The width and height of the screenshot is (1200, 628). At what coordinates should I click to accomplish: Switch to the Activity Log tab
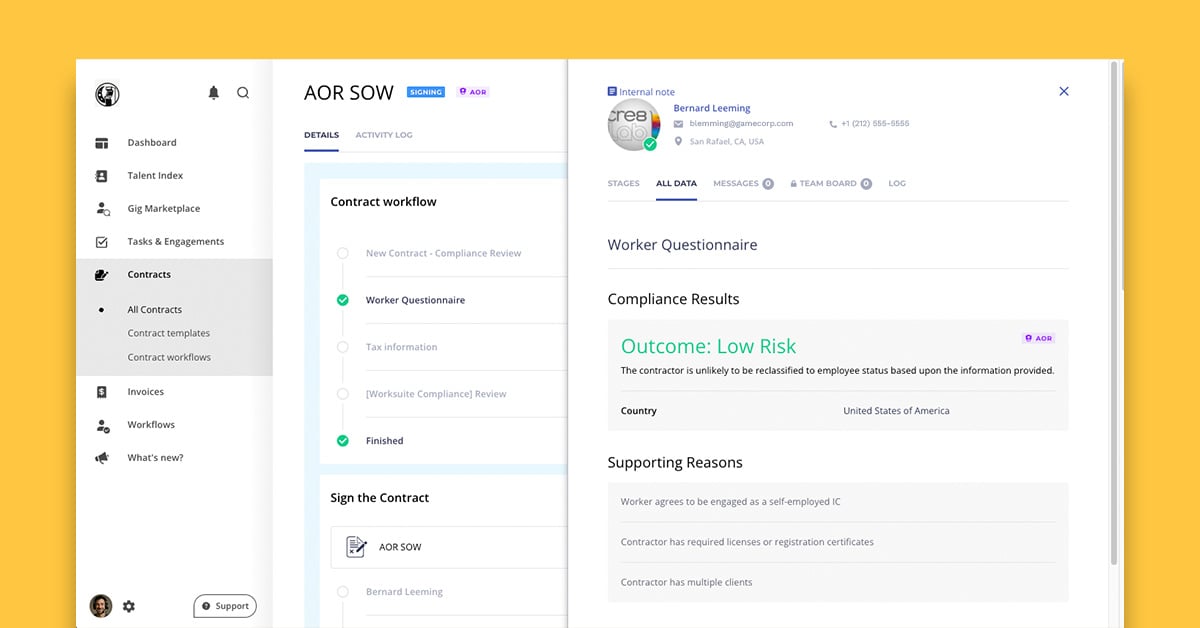384,135
